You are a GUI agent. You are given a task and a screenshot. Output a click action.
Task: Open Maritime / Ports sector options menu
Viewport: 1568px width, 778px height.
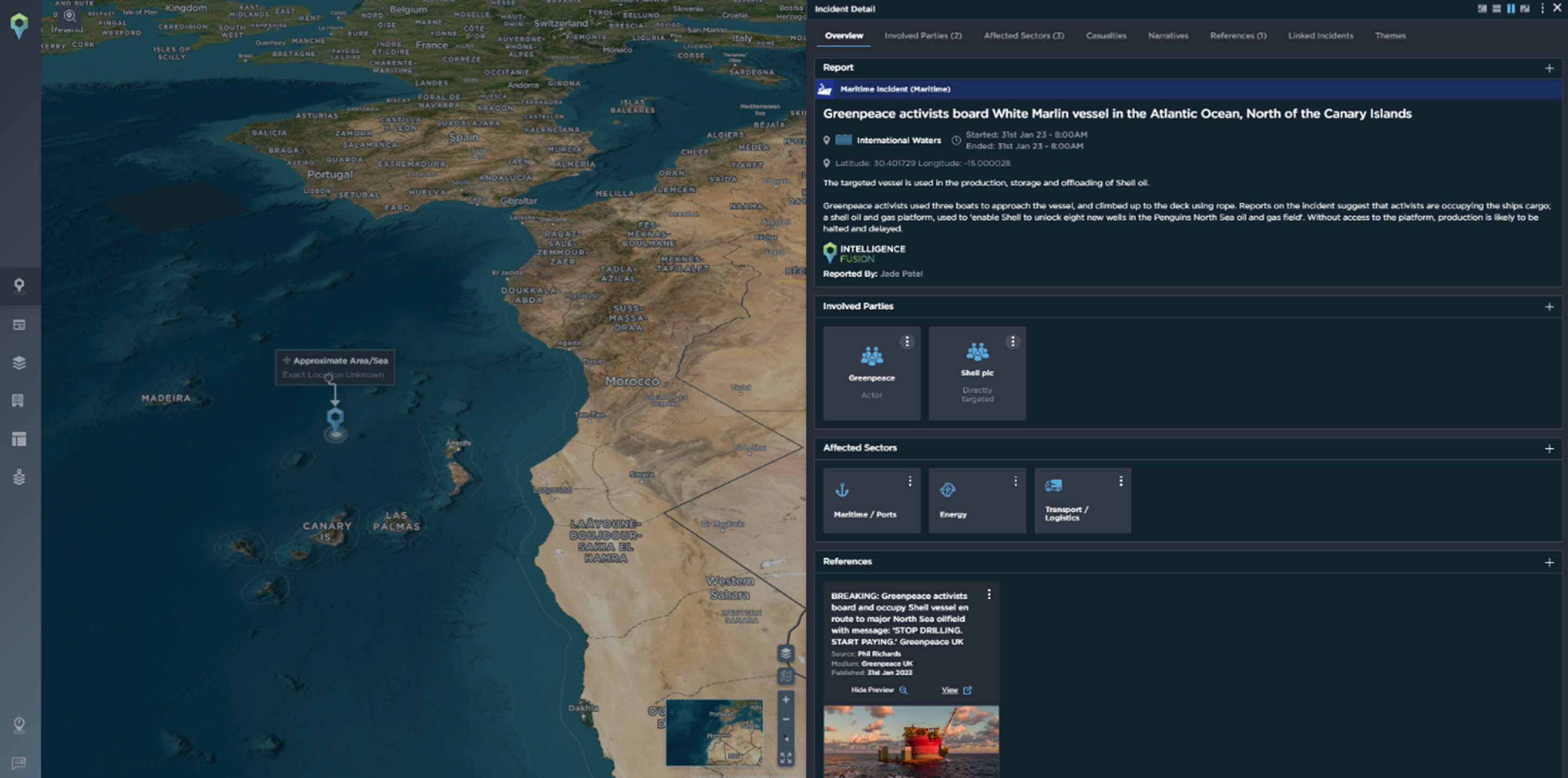coord(910,482)
